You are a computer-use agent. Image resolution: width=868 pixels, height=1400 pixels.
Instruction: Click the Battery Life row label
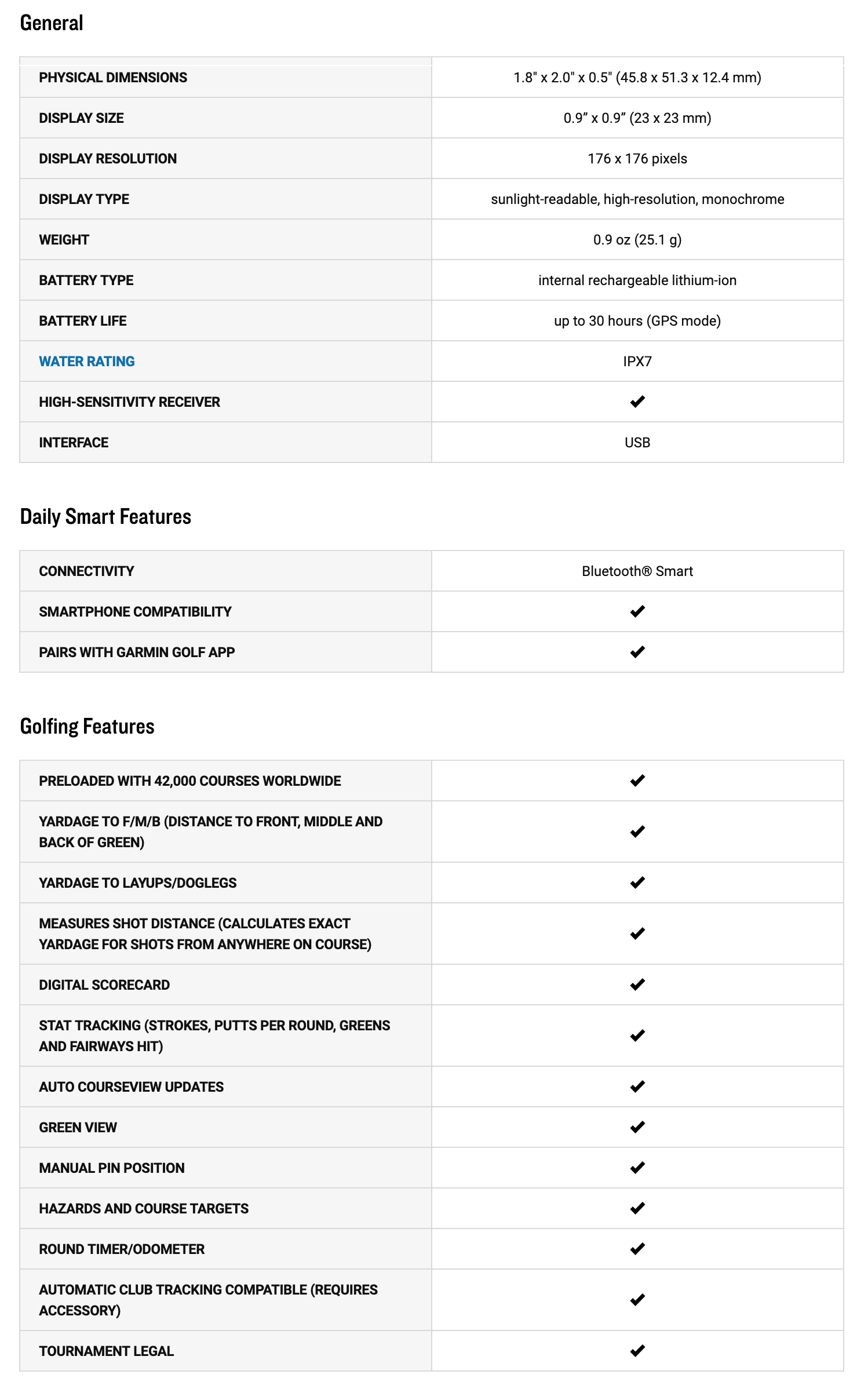tap(83, 321)
